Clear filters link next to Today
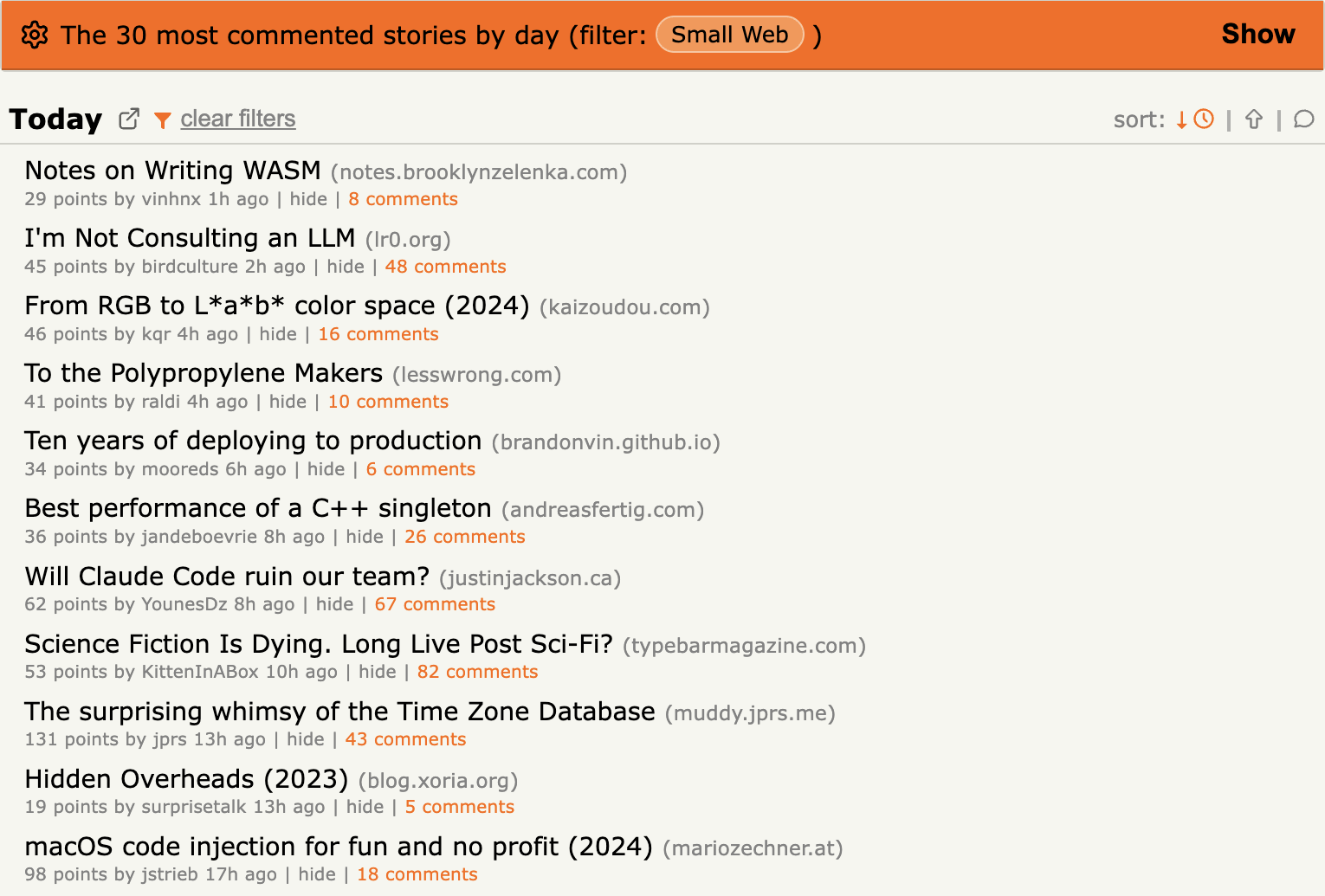Viewport: 1325px width, 896px height. pyautogui.click(x=237, y=119)
